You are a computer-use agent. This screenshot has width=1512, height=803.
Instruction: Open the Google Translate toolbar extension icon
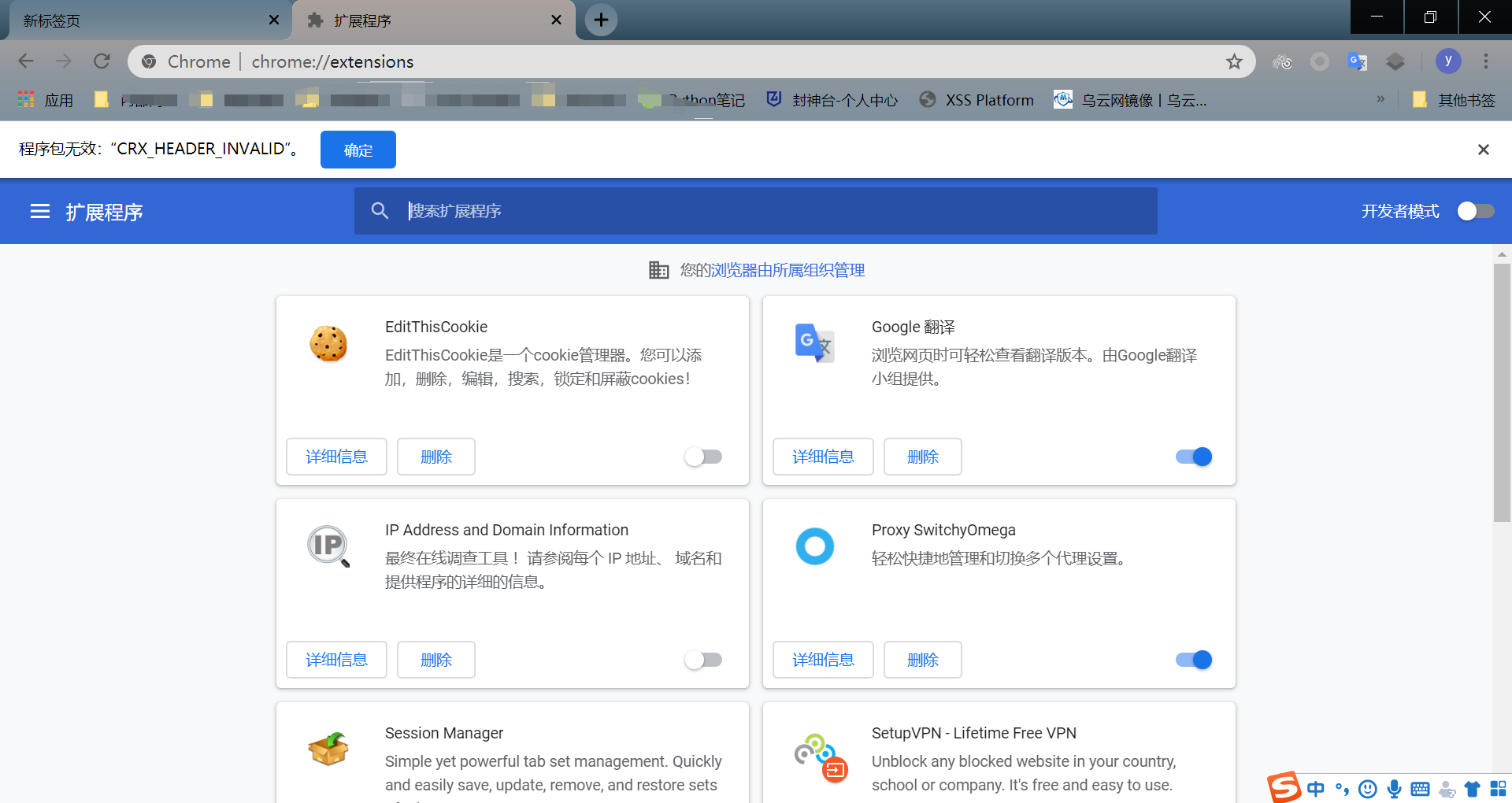tap(1357, 61)
